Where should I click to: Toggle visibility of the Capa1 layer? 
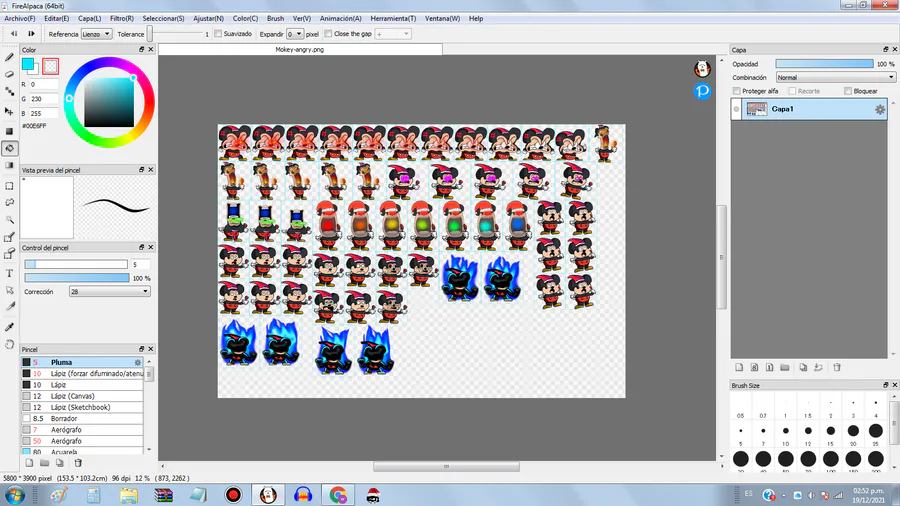736,109
